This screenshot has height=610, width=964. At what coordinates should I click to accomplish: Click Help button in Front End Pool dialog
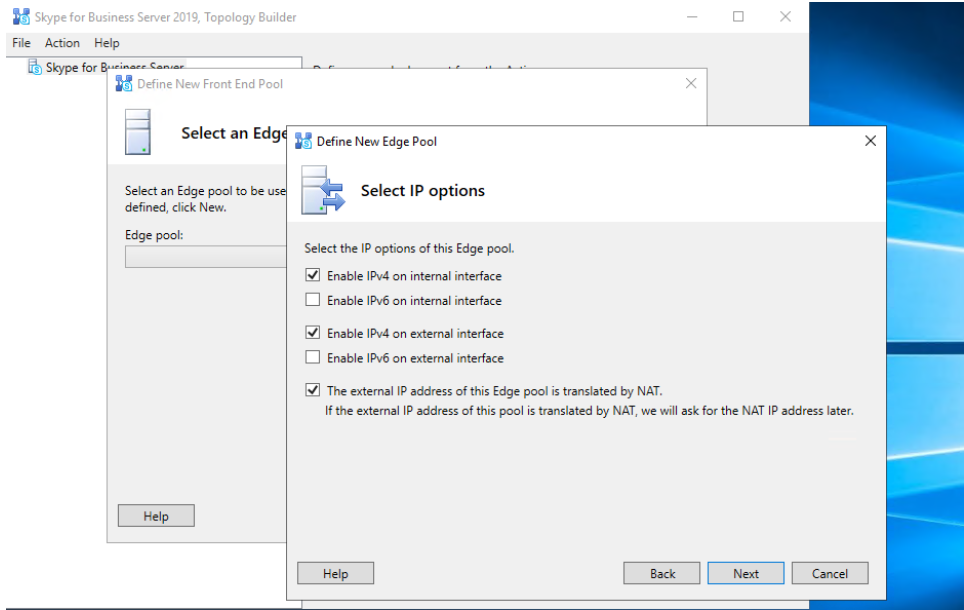point(155,516)
